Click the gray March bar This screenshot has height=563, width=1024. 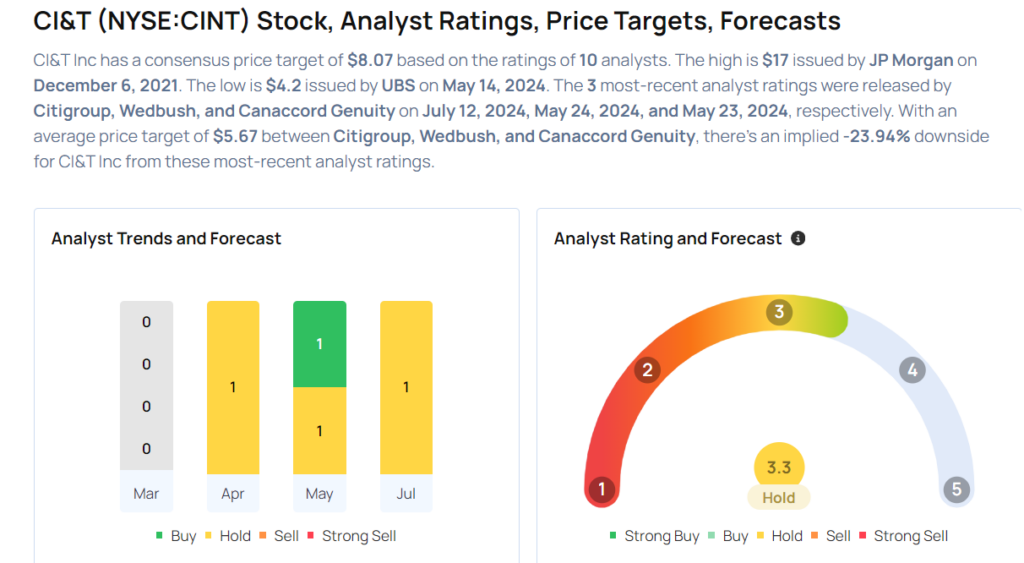146,385
